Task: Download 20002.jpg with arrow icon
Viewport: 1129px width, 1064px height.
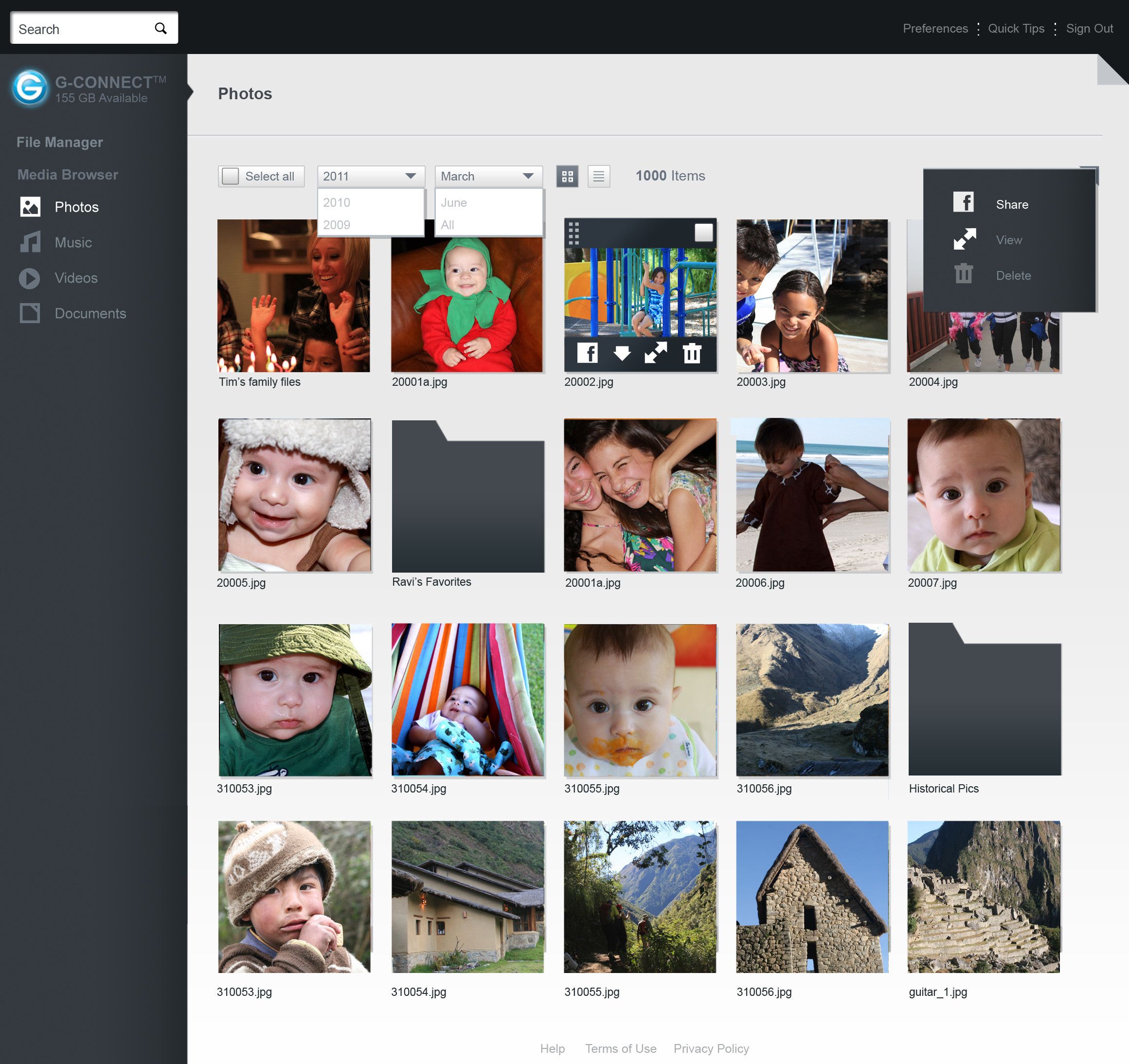Action: (622, 353)
